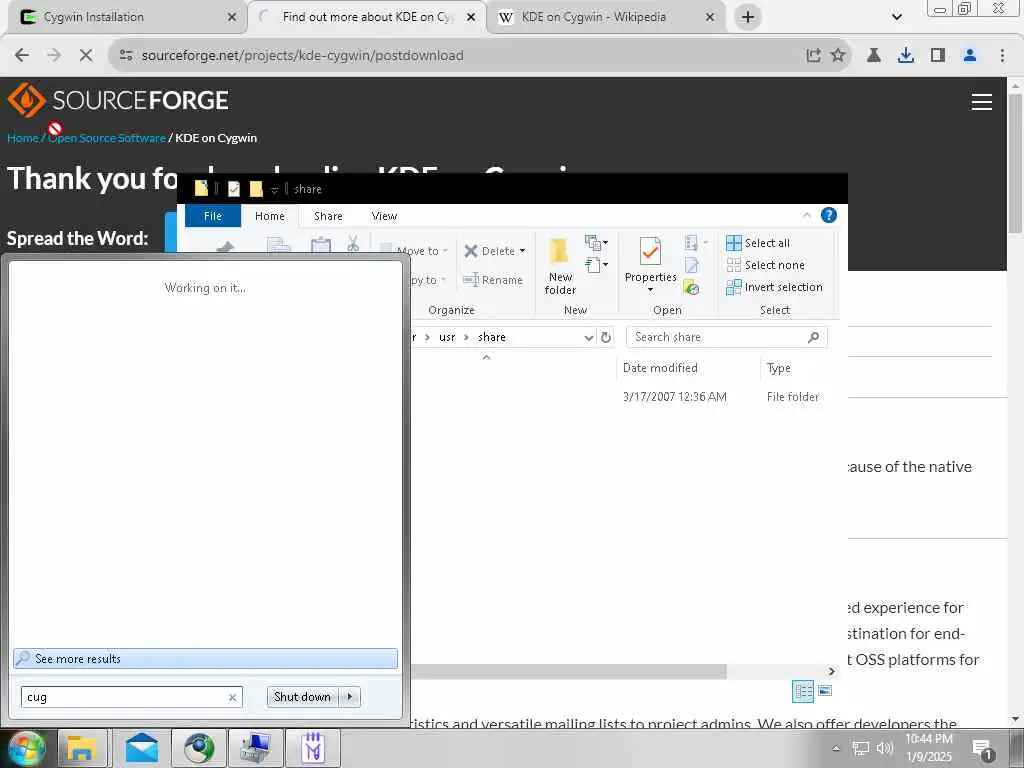The height and width of the screenshot is (768, 1024).
Task: Switch to Details view in Explorer
Action: tap(803, 691)
